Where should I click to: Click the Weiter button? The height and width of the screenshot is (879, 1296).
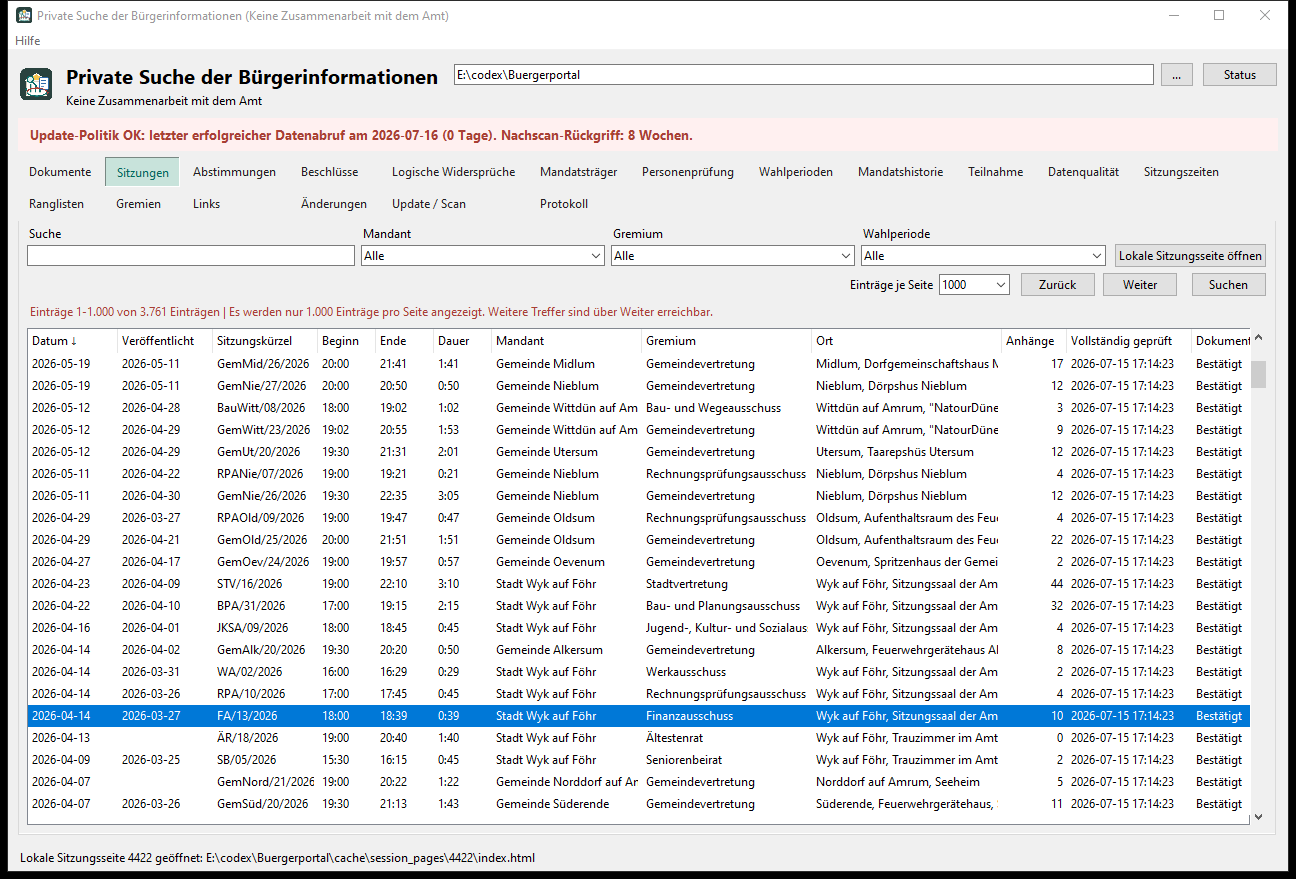[x=1140, y=285]
